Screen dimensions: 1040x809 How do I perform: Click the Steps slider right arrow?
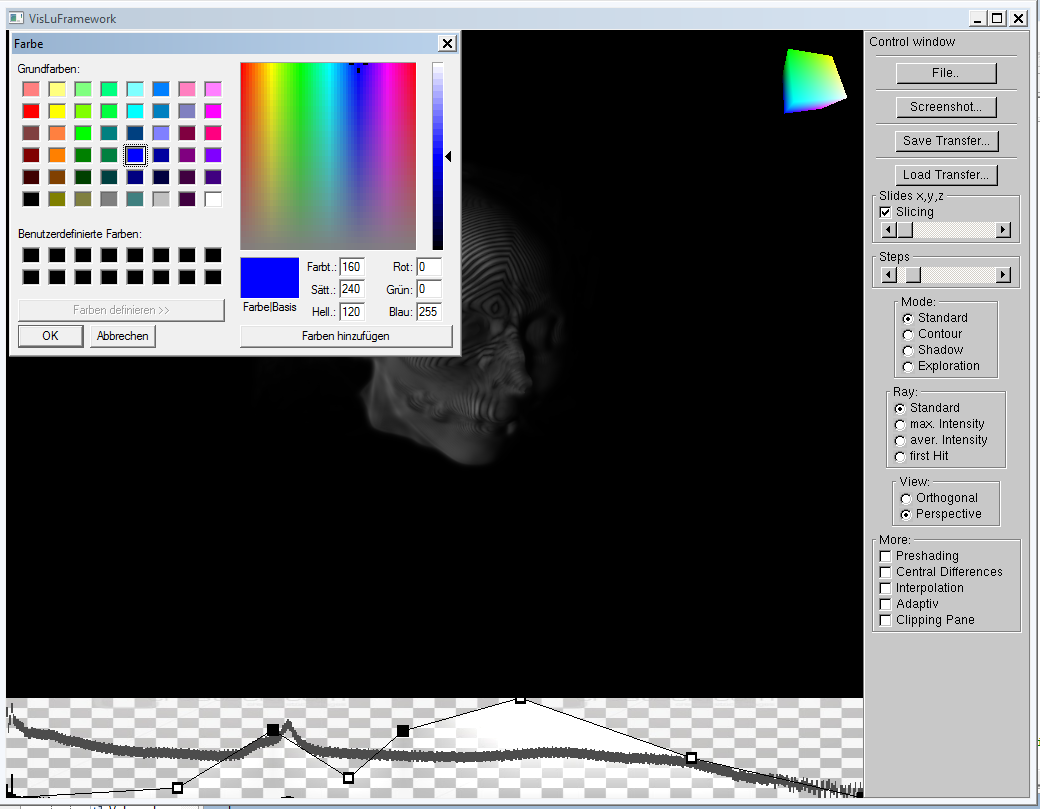click(x=1003, y=273)
